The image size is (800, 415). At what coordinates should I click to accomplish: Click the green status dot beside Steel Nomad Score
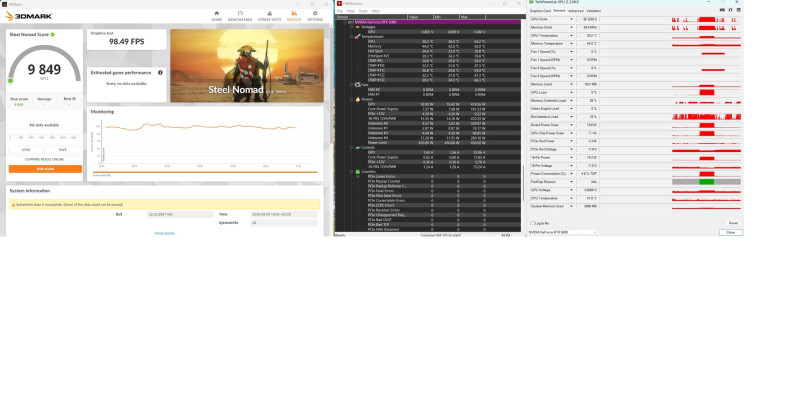53,35
